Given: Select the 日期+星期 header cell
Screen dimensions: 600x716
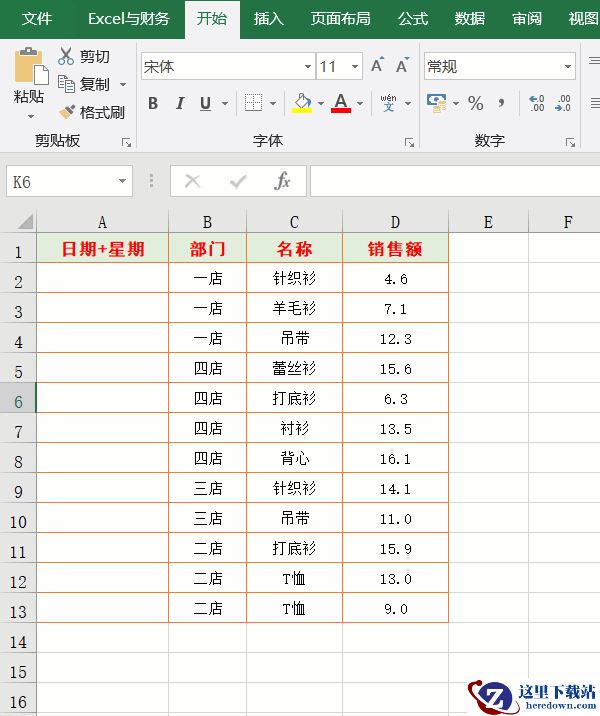Looking at the screenshot, I should 102,249.
